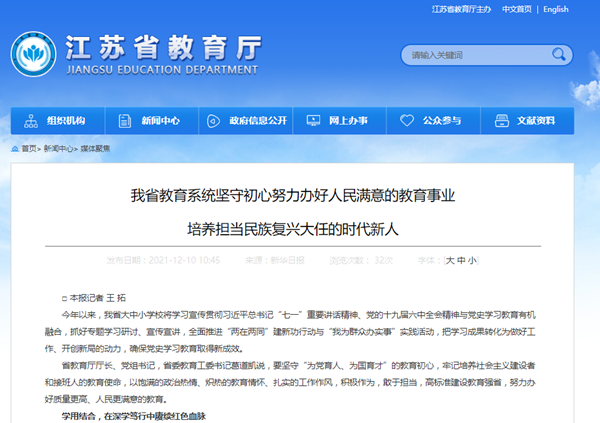Image resolution: width=600 pixels, height=423 pixels.
Task: Go to 公众参与 section
Action: [x=442, y=121]
